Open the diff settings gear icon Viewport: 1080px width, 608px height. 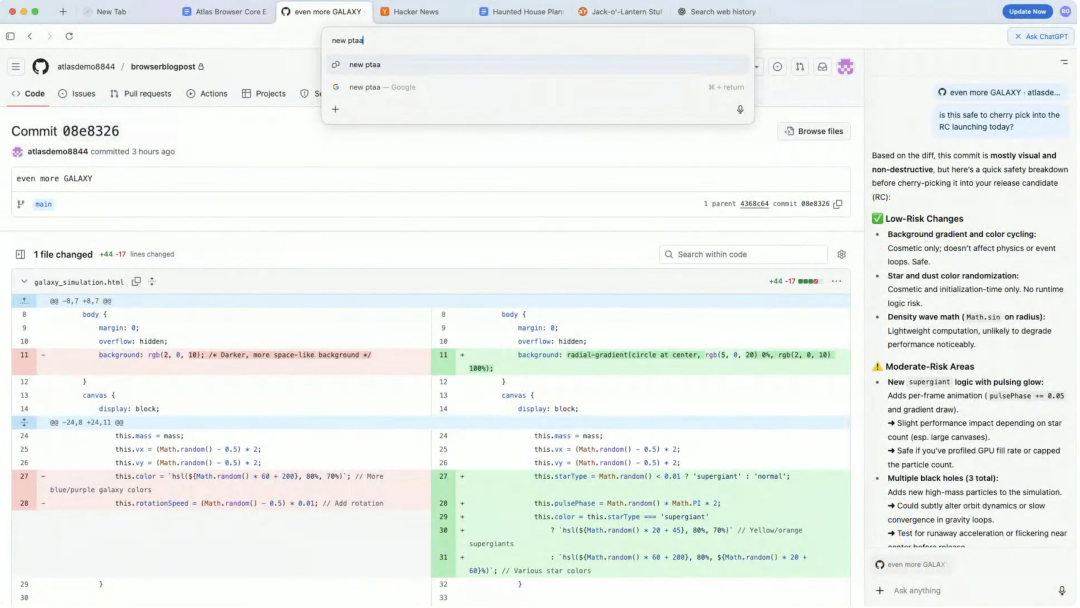[x=841, y=254]
